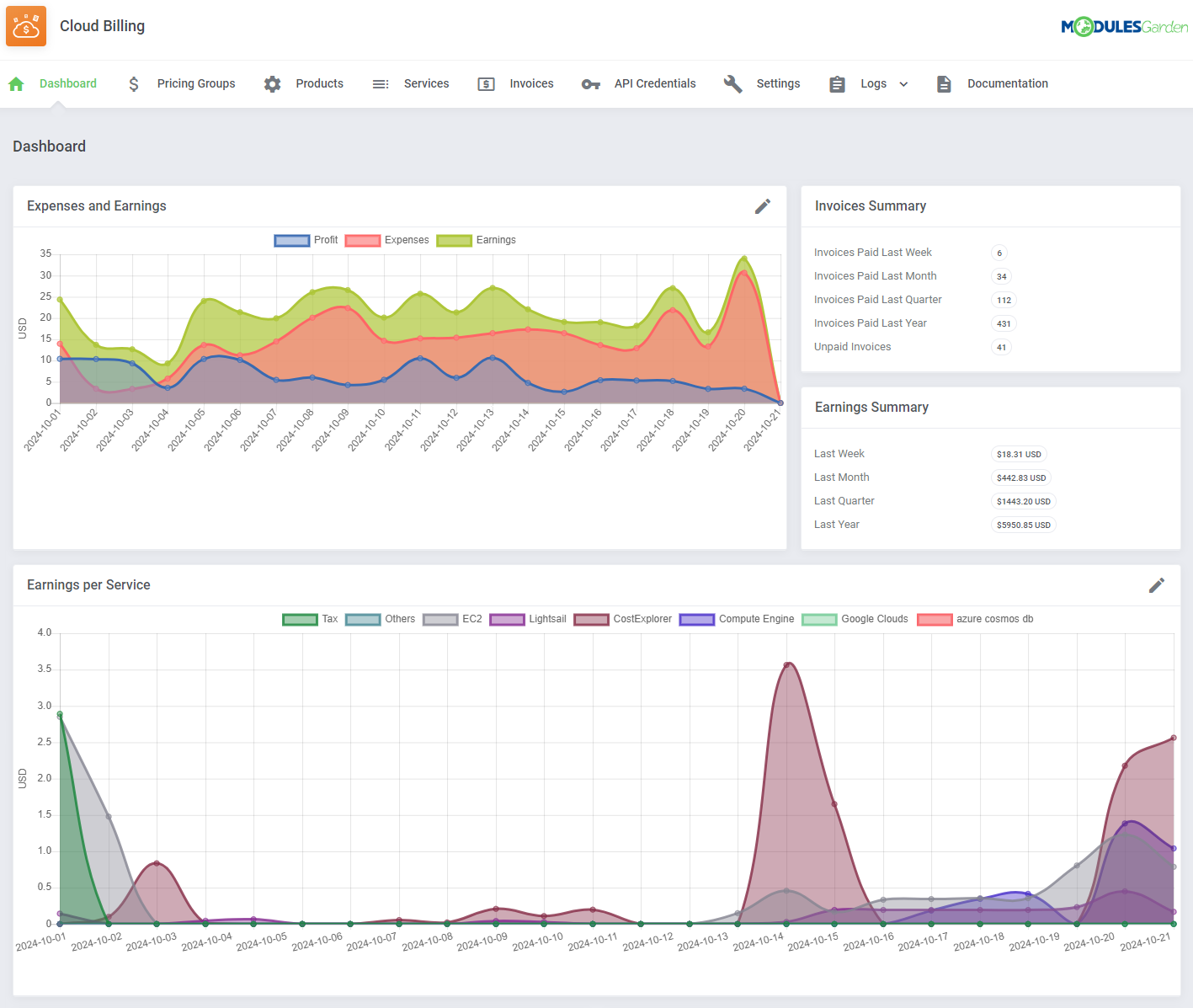Click the Services list icon
Image resolution: width=1193 pixels, height=1008 pixels.
point(381,84)
